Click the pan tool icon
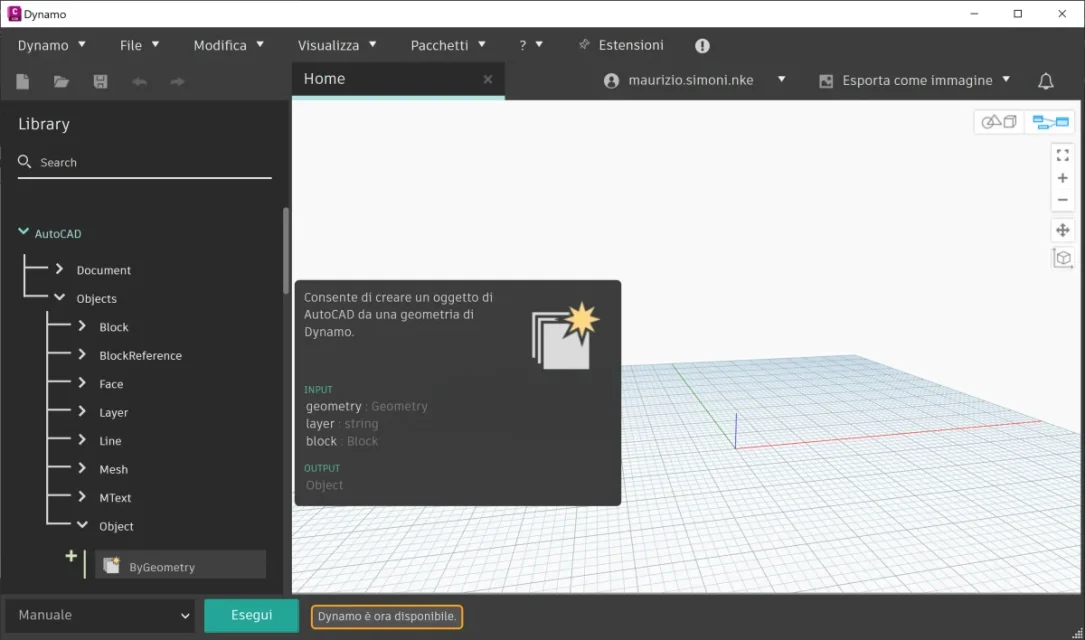This screenshot has width=1085, height=640. tap(1063, 230)
